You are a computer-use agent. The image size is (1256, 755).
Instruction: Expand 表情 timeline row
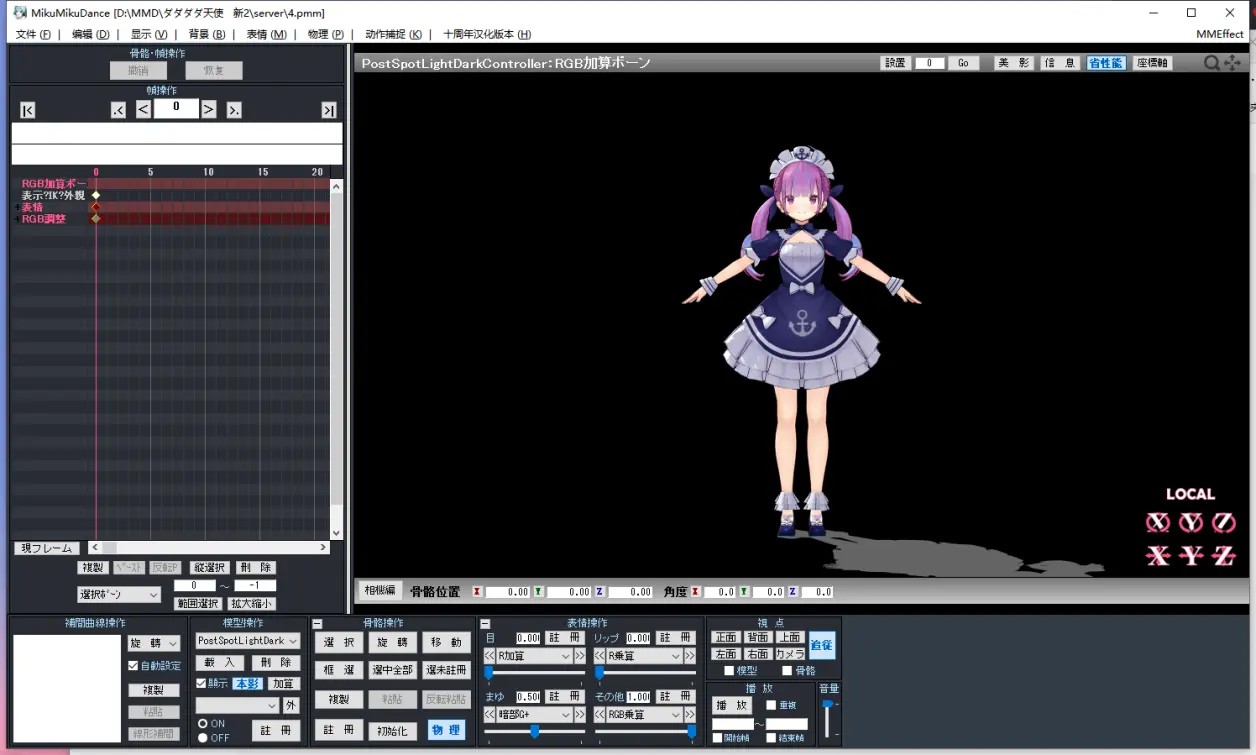[16, 207]
